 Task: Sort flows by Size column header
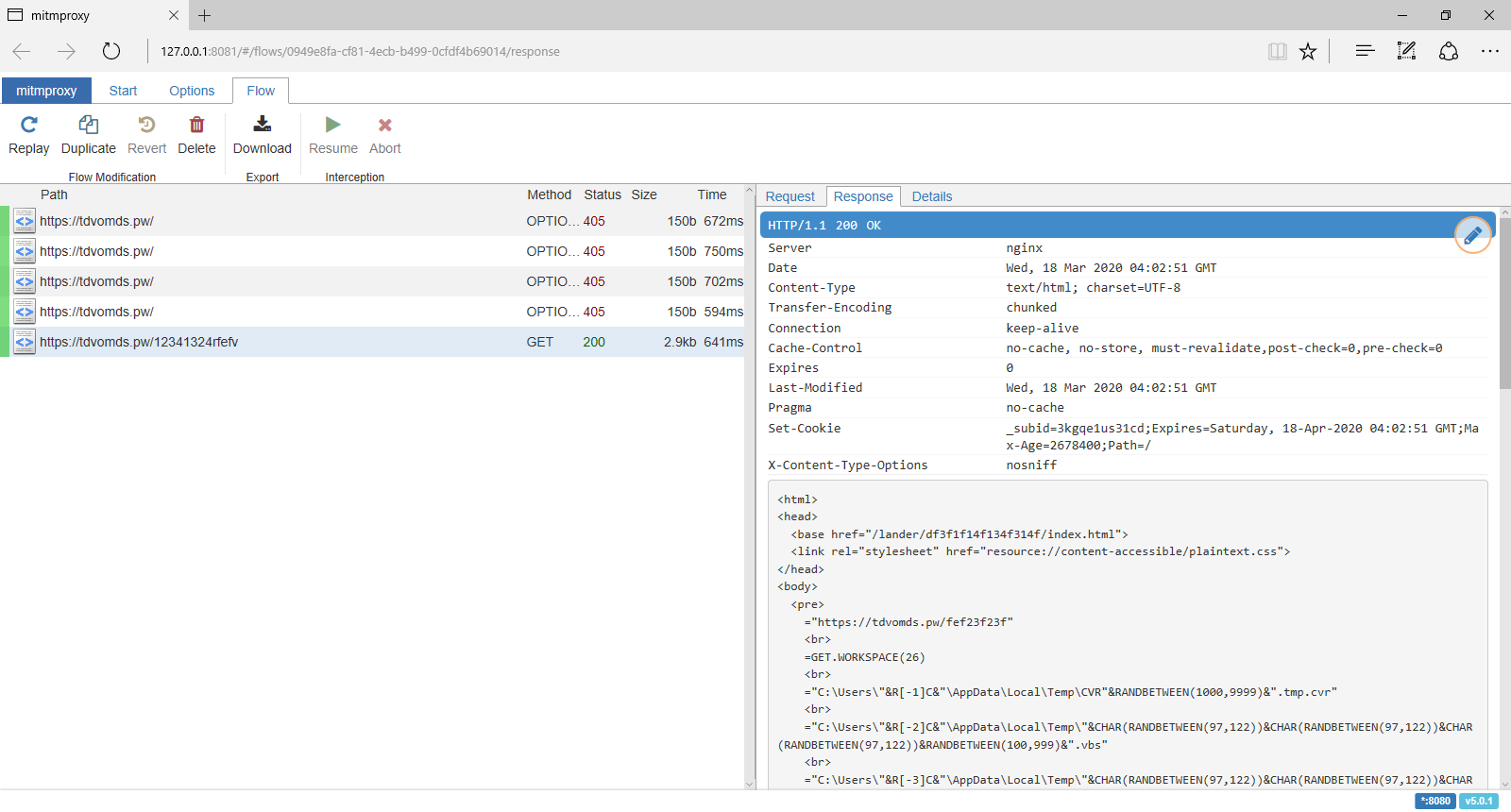(644, 195)
